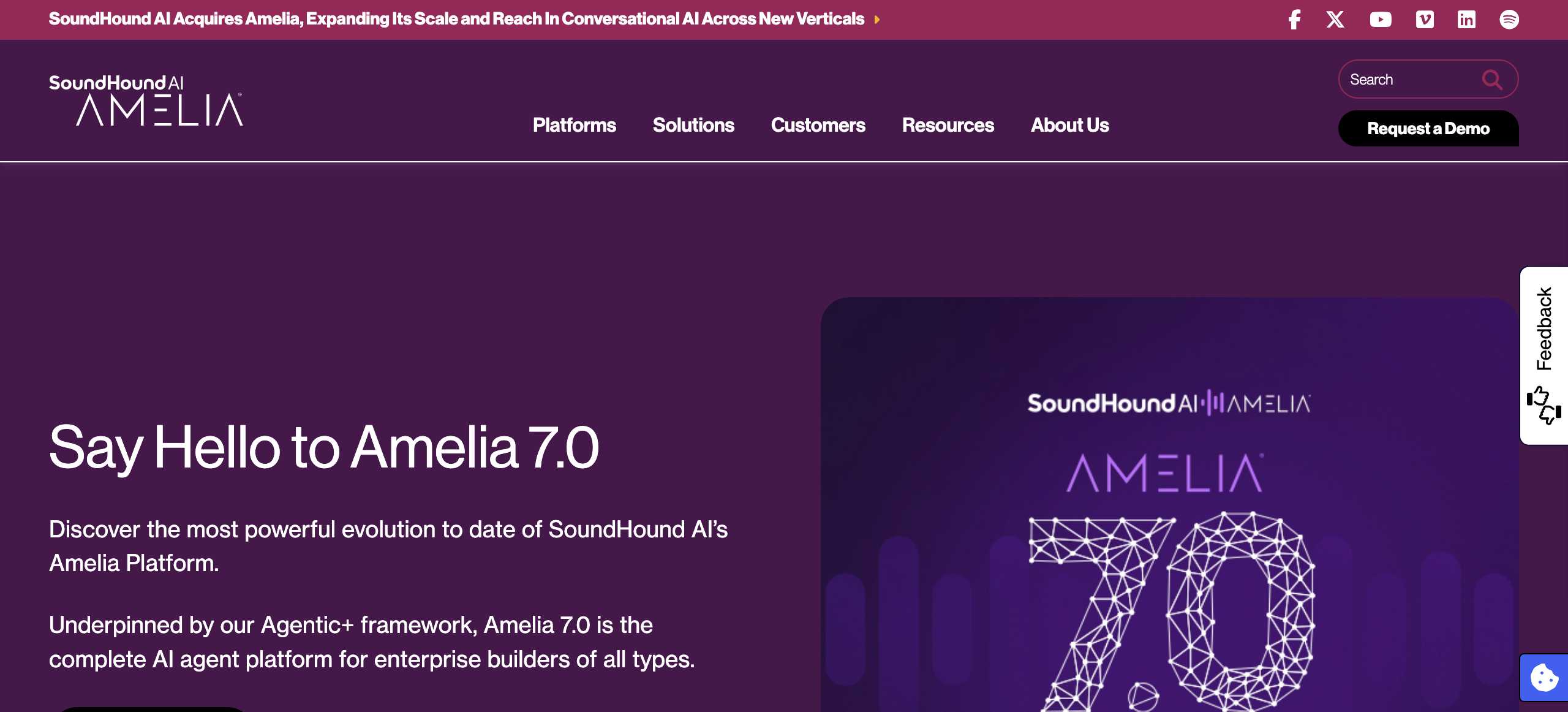
Task: Expand the Solutions menu
Action: pos(693,125)
